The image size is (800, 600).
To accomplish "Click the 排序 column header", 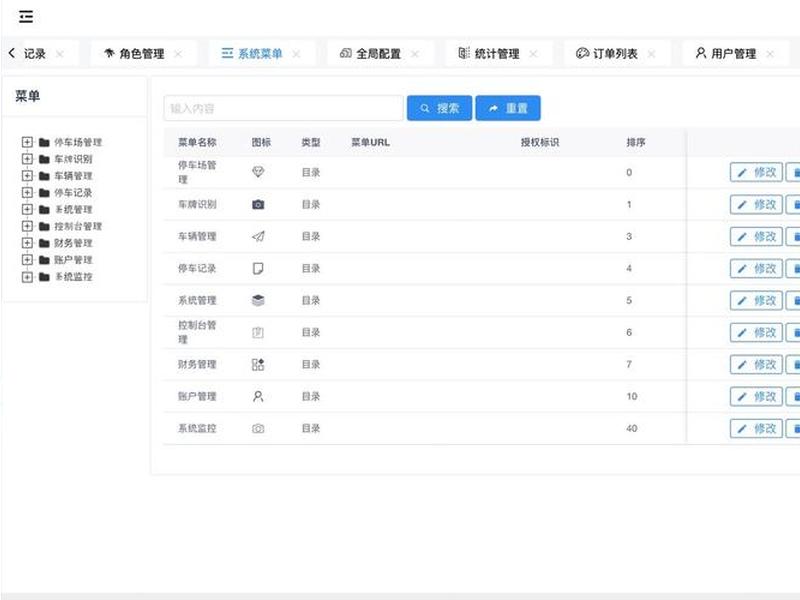I will tap(636, 142).
